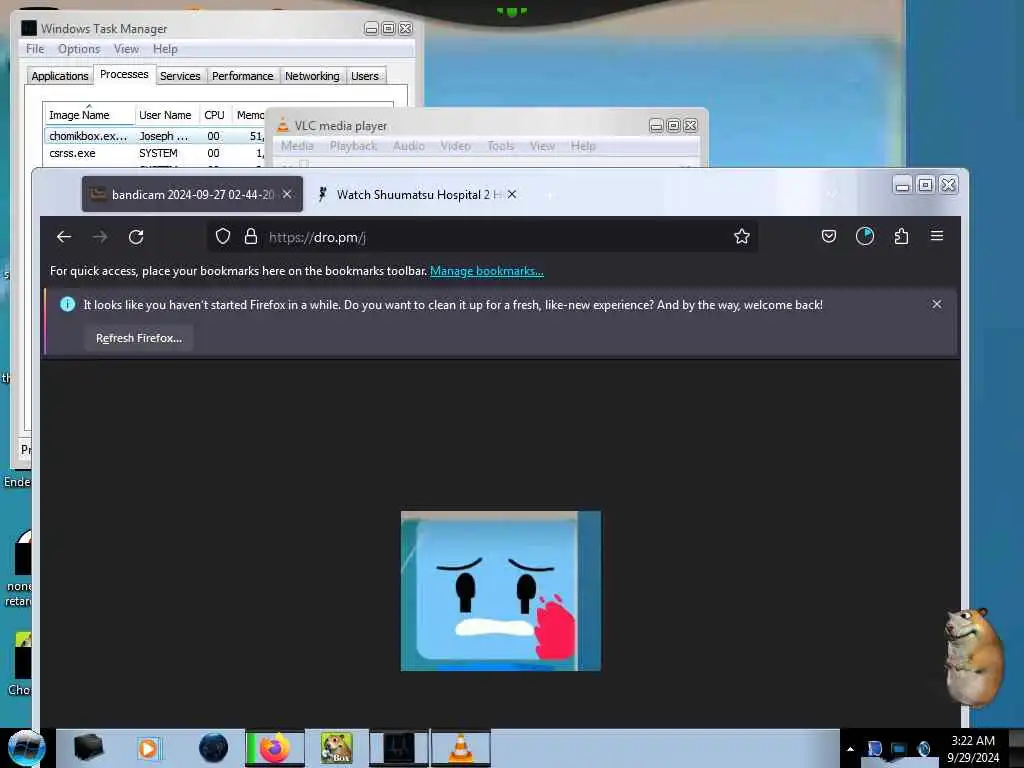1024x768 pixels.
Task: Open Task Manager Options menu
Action: point(79,49)
